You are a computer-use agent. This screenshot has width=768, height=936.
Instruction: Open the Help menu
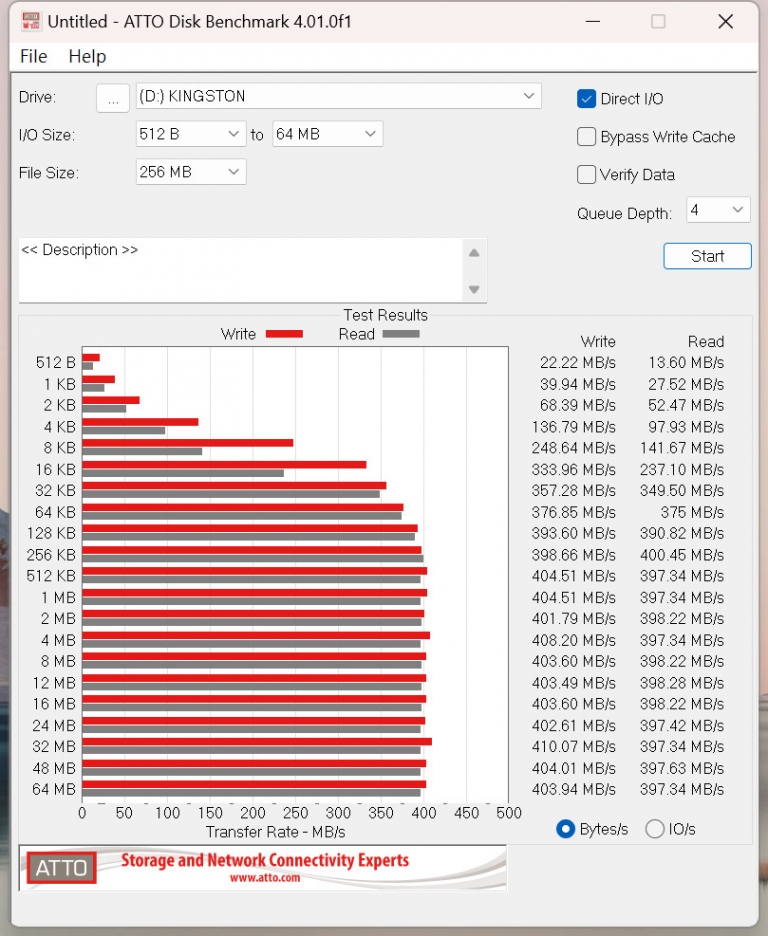click(x=87, y=56)
